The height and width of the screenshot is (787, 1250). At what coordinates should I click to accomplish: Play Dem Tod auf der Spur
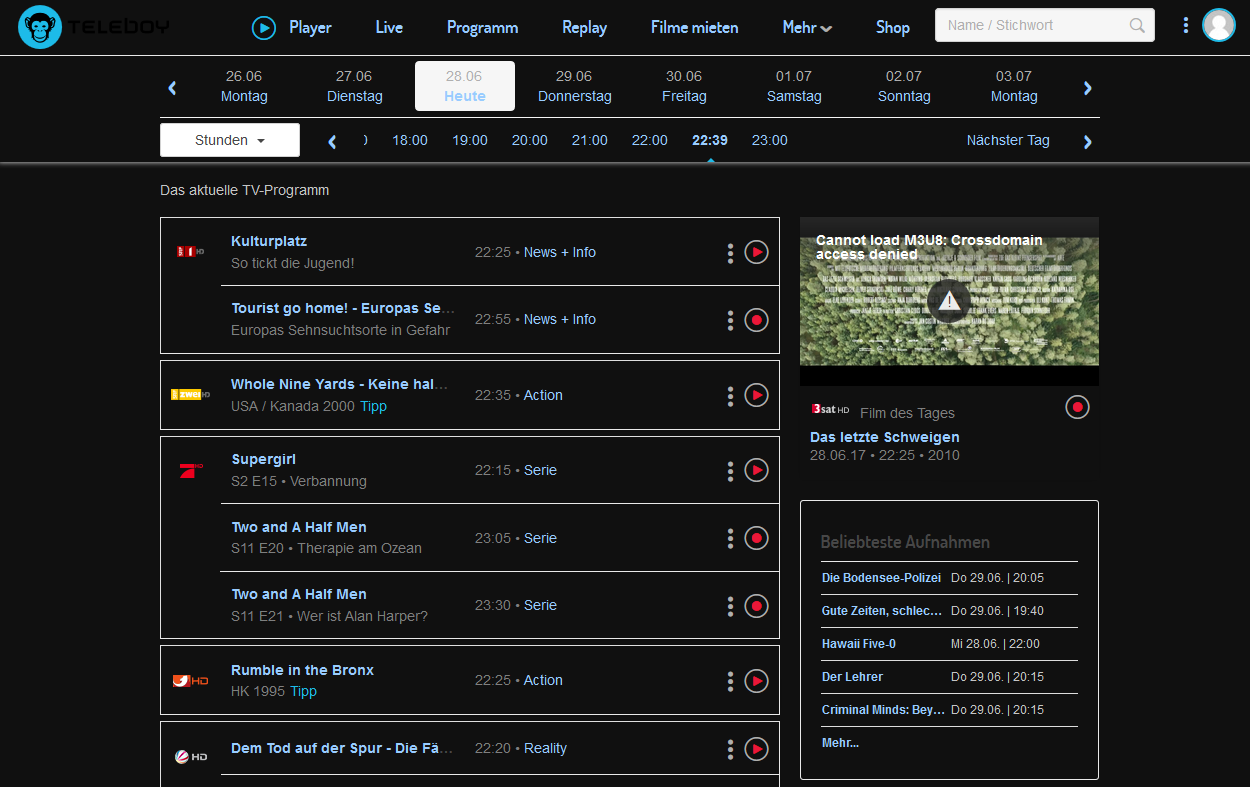click(757, 749)
